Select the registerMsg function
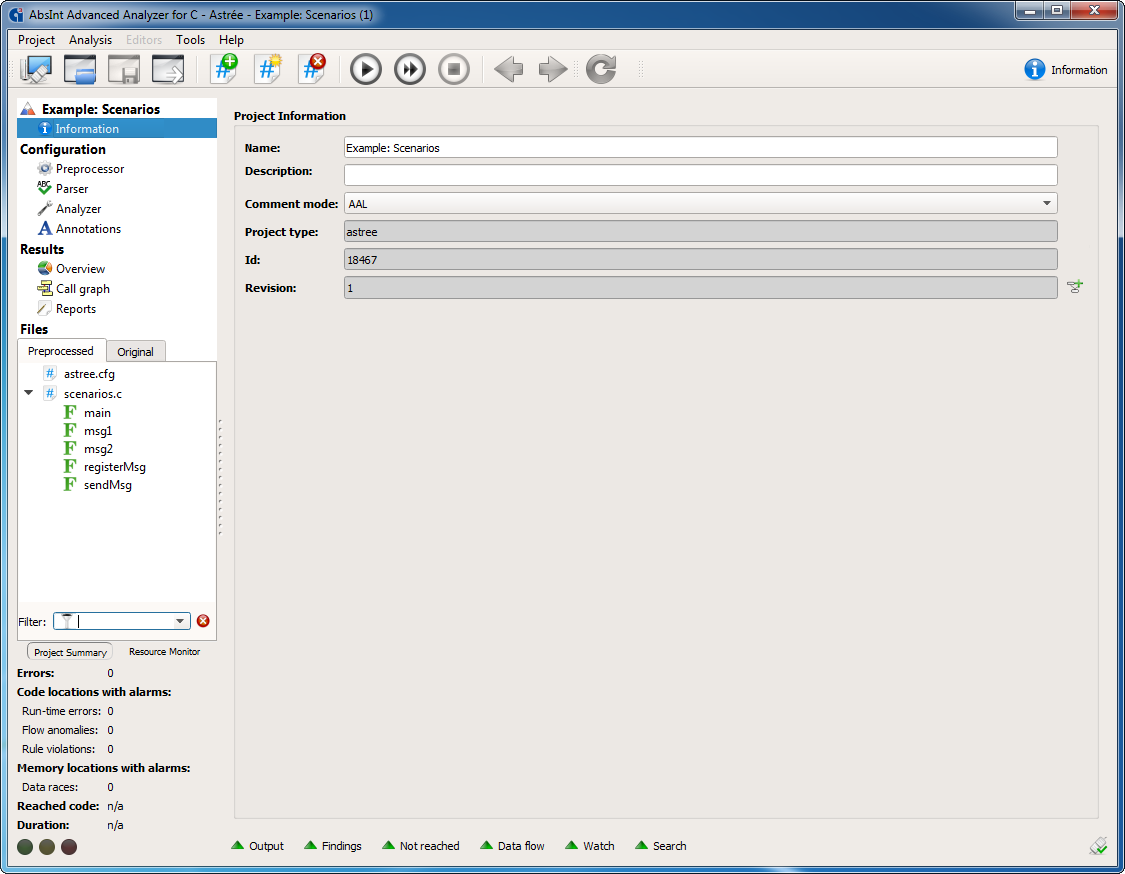The height and width of the screenshot is (874, 1125). (115, 466)
